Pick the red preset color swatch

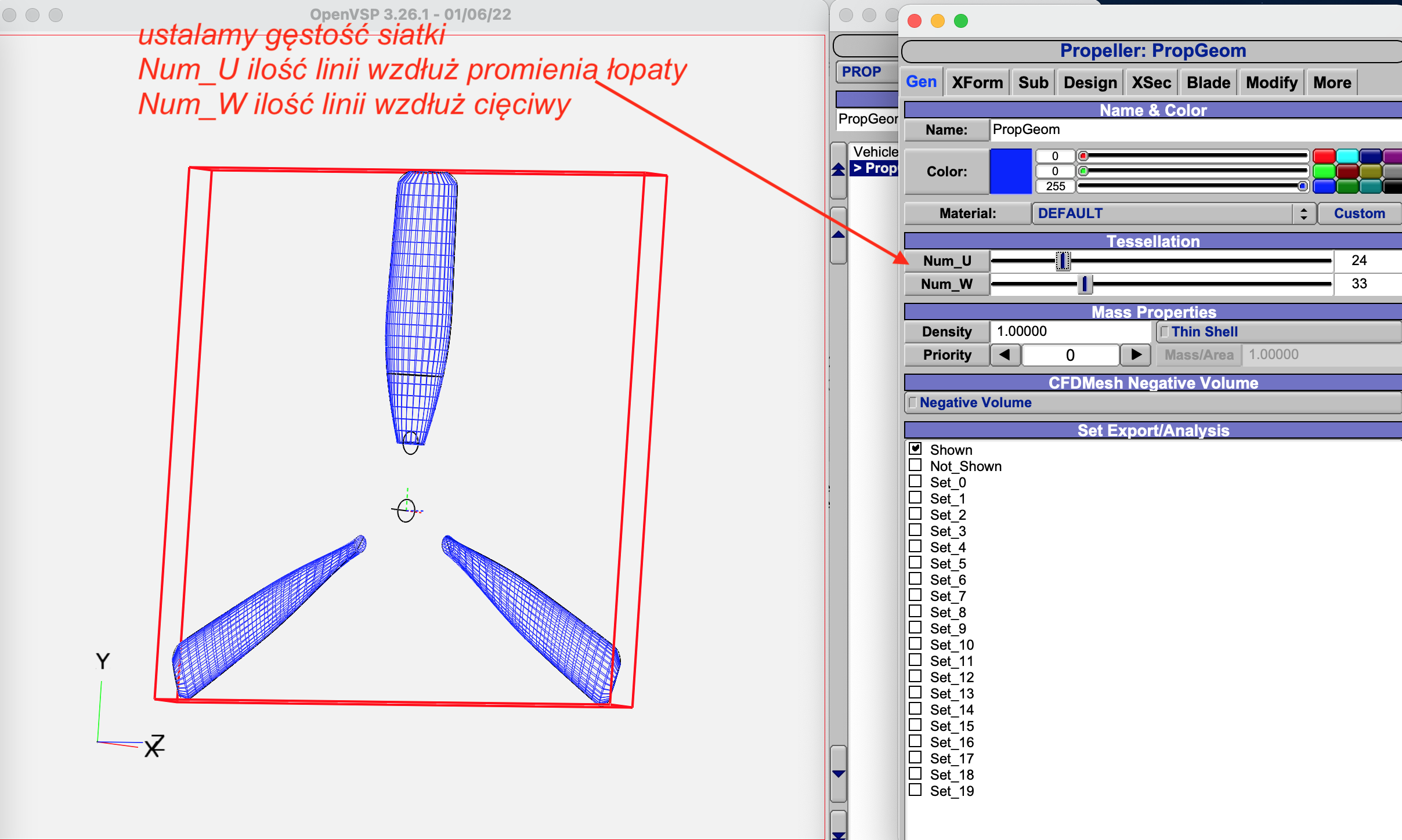tap(1324, 156)
